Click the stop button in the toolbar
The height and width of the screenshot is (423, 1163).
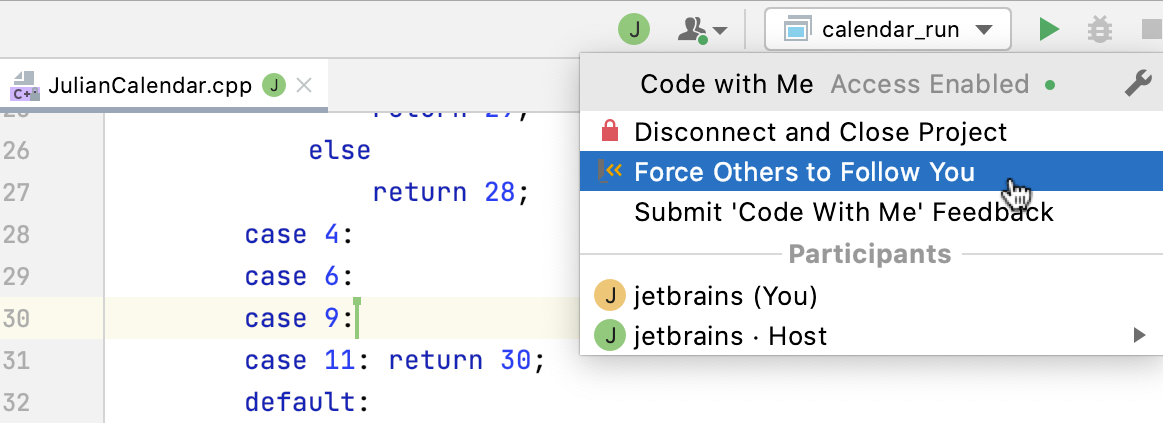pos(1152,30)
